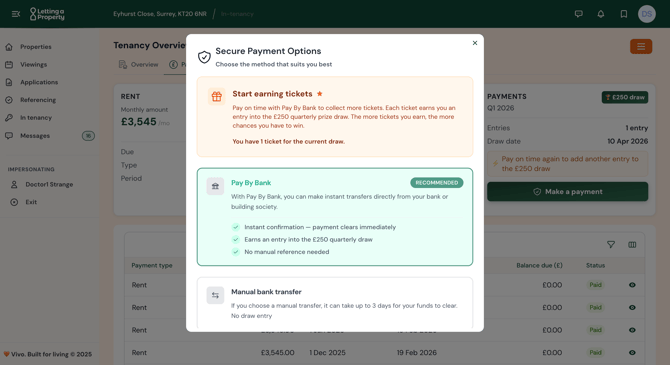
Task: Select In tenancy in sidebar
Action: (x=36, y=118)
